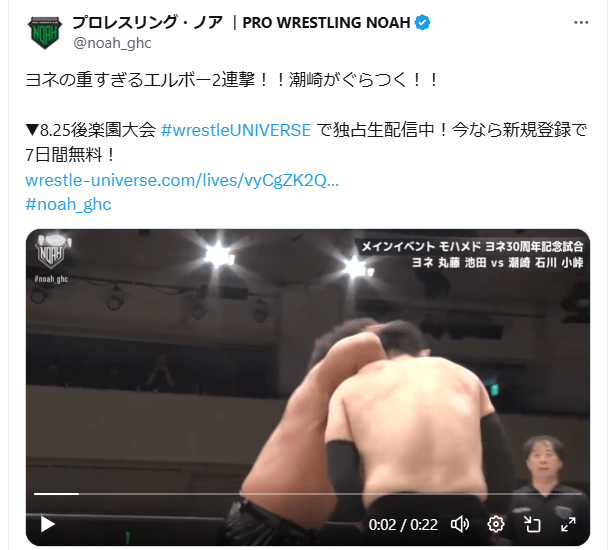611x550 pixels.
Task: Click the NOAH profile avatar logo
Action: 45,33
